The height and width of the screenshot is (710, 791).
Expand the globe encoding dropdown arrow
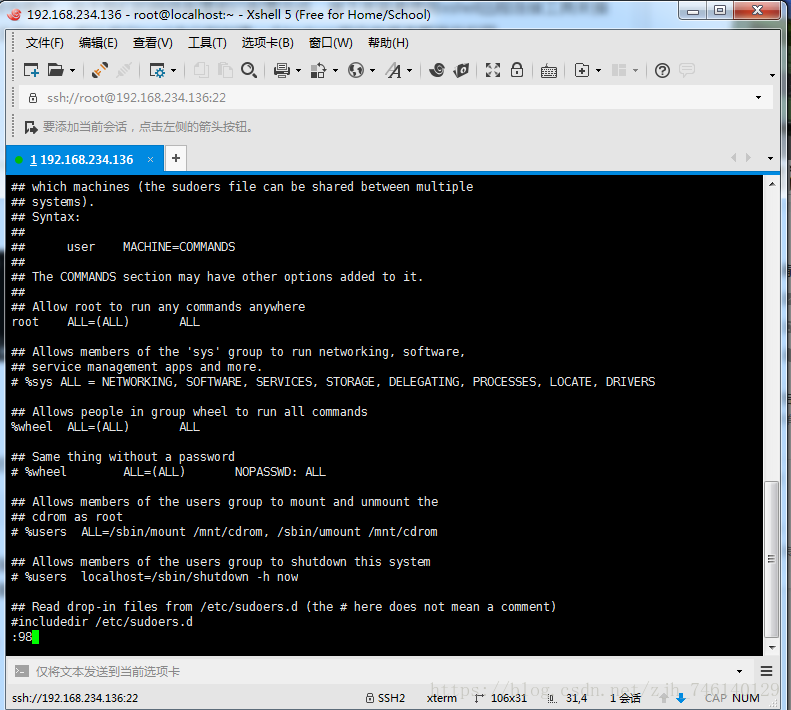[x=373, y=71]
